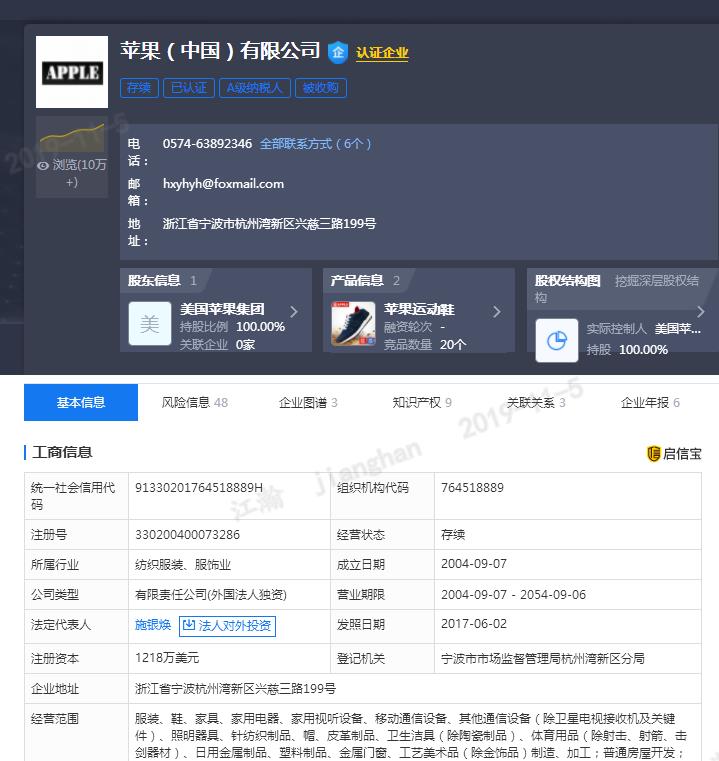The height and width of the screenshot is (761, 719).
Task: Open legal representative 施银焕 link
Action: point(153,625)
